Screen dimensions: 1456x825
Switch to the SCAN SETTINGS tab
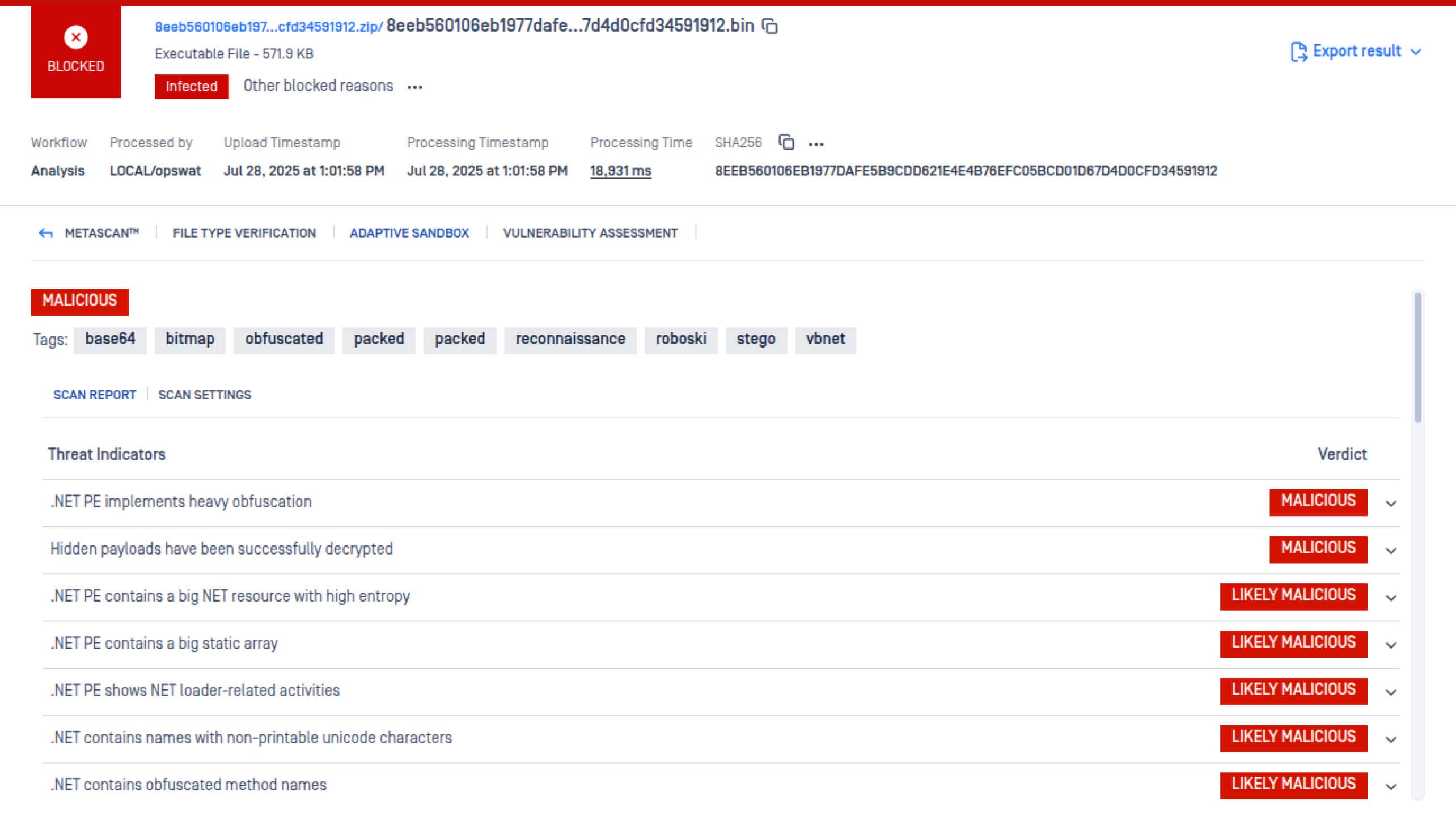[x=205, y=395]
